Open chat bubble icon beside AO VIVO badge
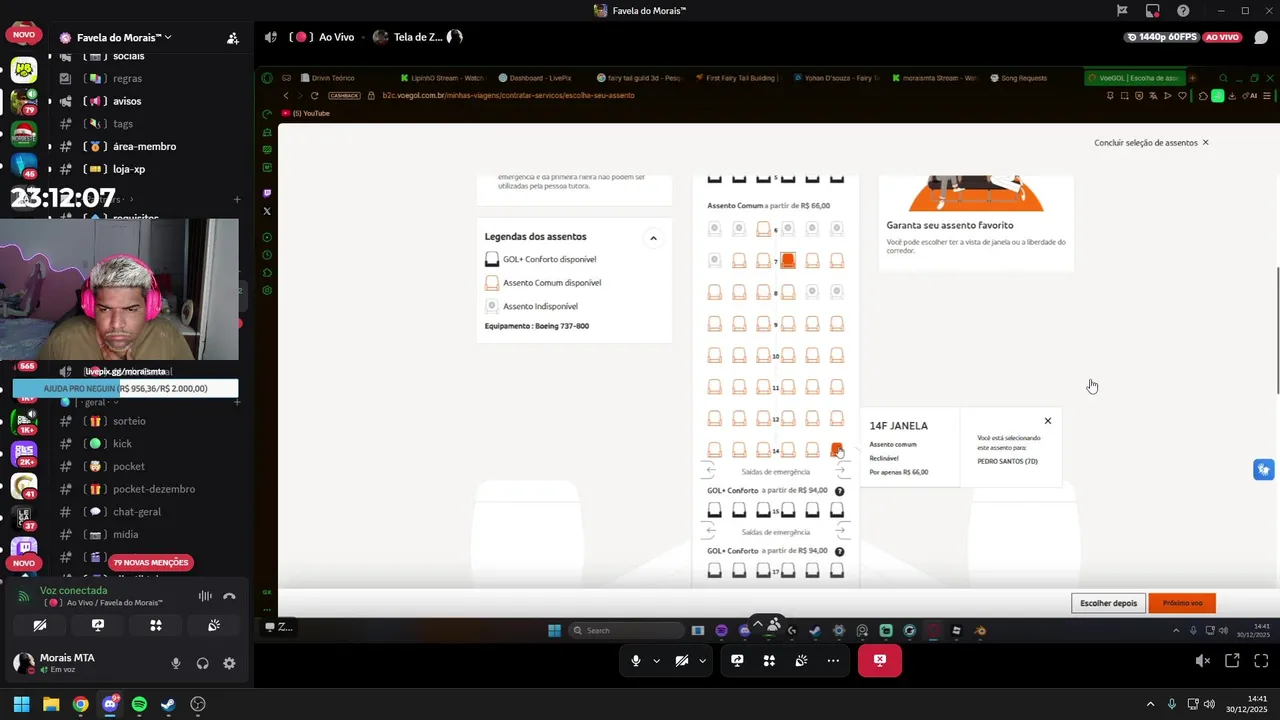The width and height of the screenshot is (1280, 720). pos(1261,37)
